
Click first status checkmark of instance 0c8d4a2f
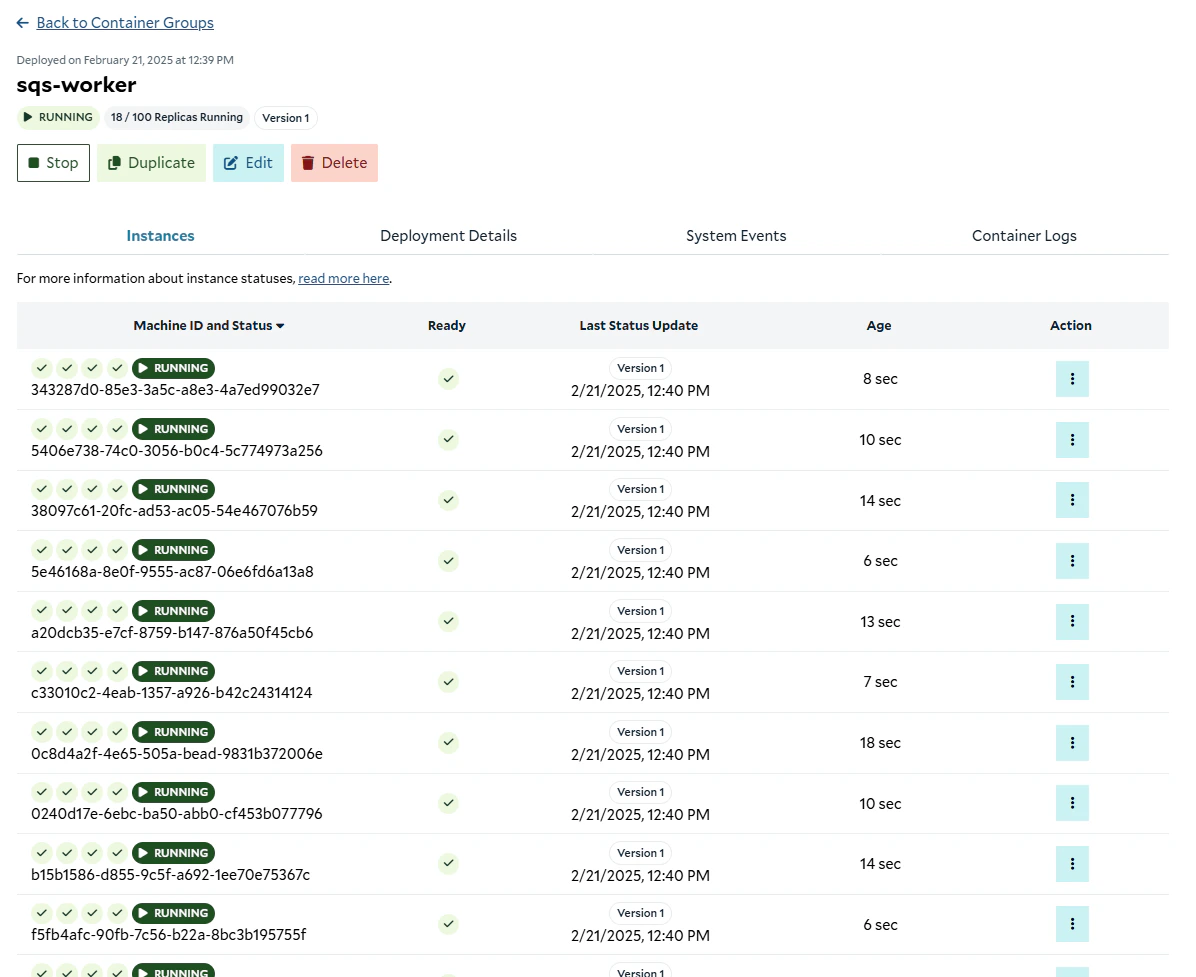point(42,732)
